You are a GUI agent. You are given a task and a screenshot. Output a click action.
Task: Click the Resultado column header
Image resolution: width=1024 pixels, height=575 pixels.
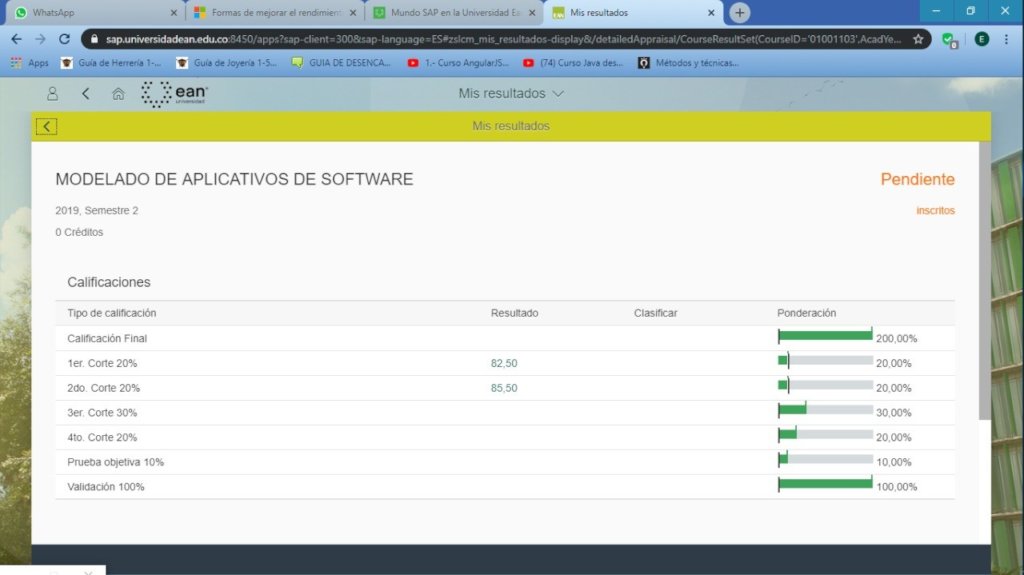tap(515, 313)
